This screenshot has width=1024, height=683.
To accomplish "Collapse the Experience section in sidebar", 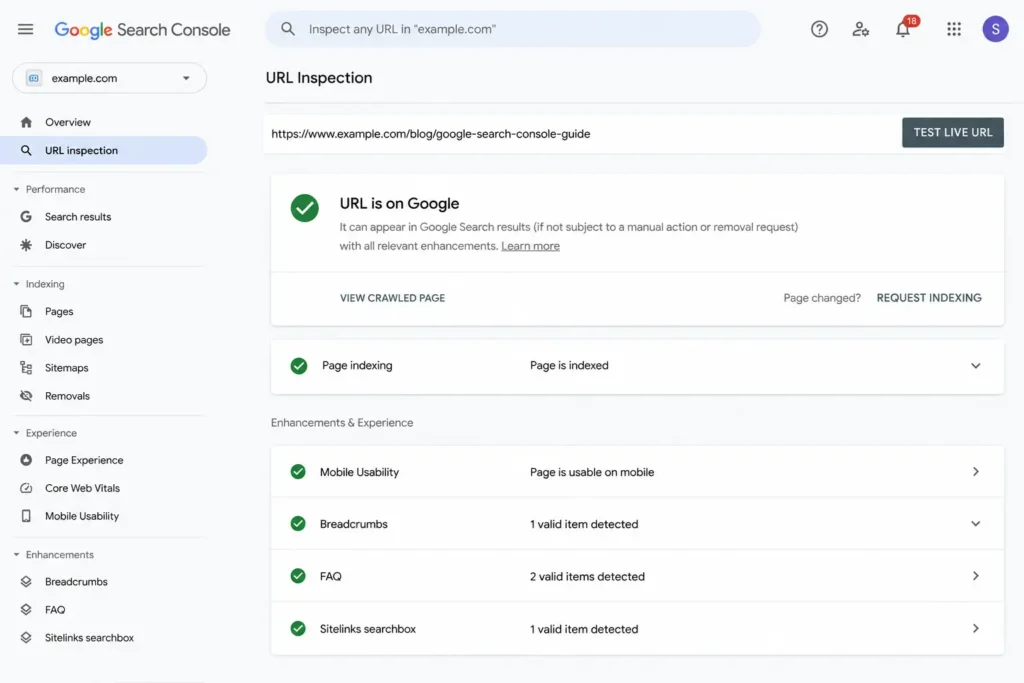I will point(16,433).
